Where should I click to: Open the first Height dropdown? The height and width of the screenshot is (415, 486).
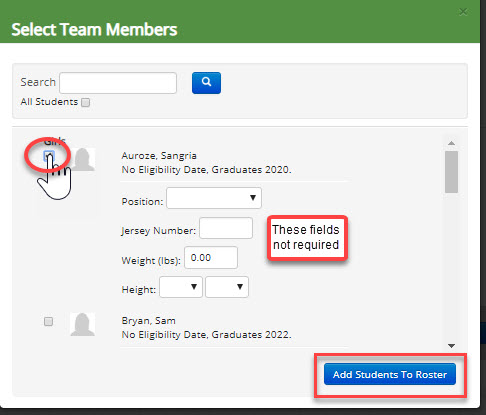pyautogui.click(x=181, y=287)
